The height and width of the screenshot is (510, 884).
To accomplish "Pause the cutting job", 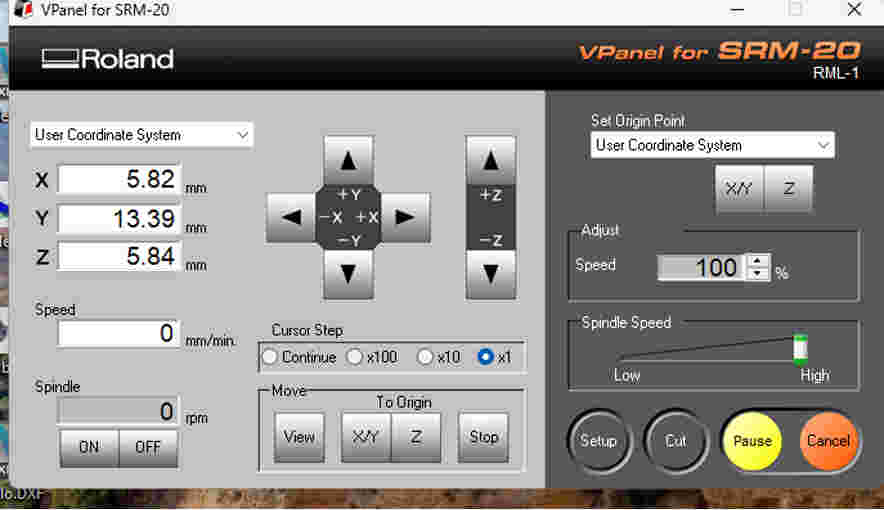I will click(752, 441).
